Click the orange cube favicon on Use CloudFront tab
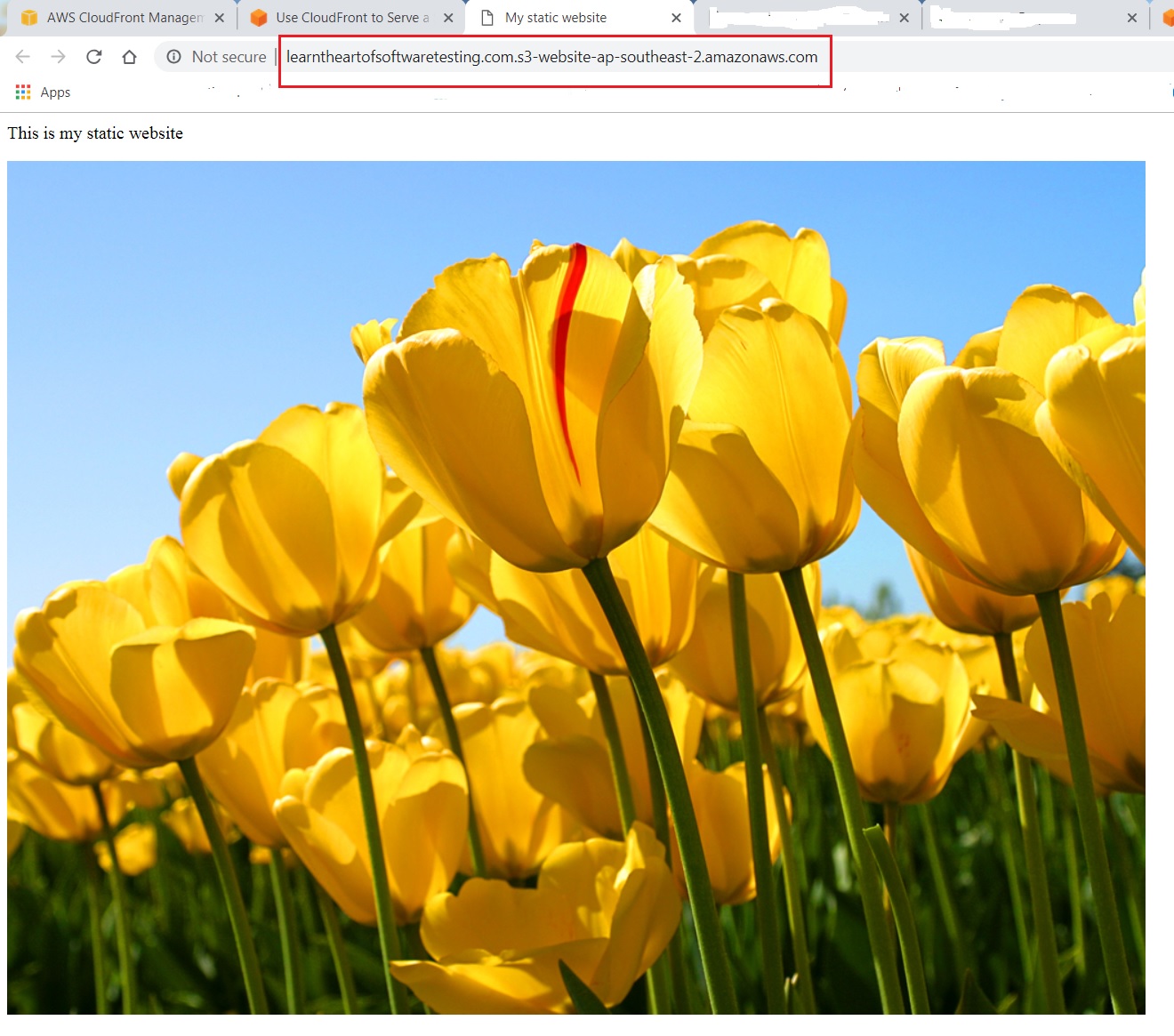Viewport: 1174px width, 1036px height. pos(259,18)
